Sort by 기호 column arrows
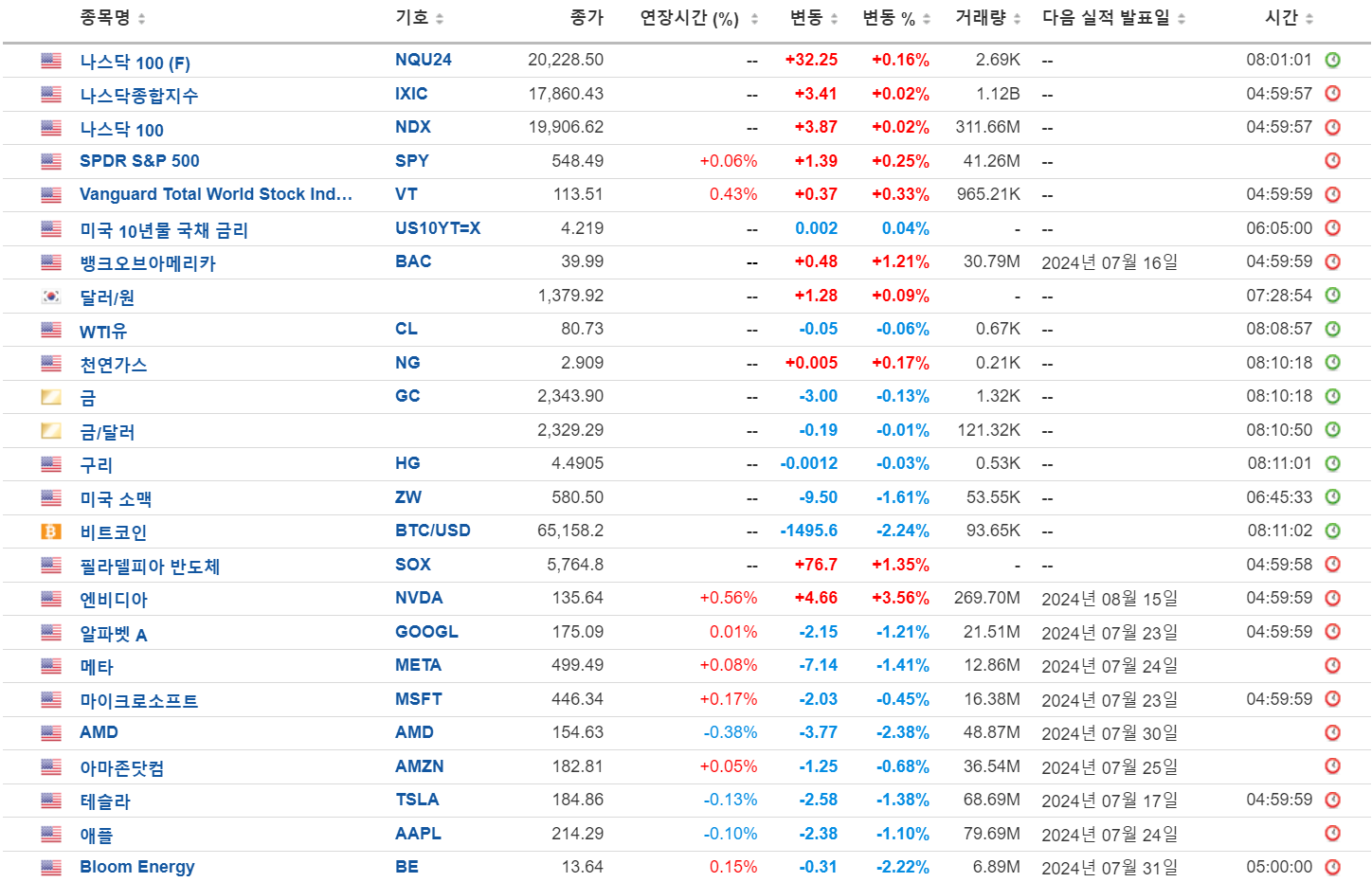Viewport: 1372px width, 882px height. (x=441, y=19)
